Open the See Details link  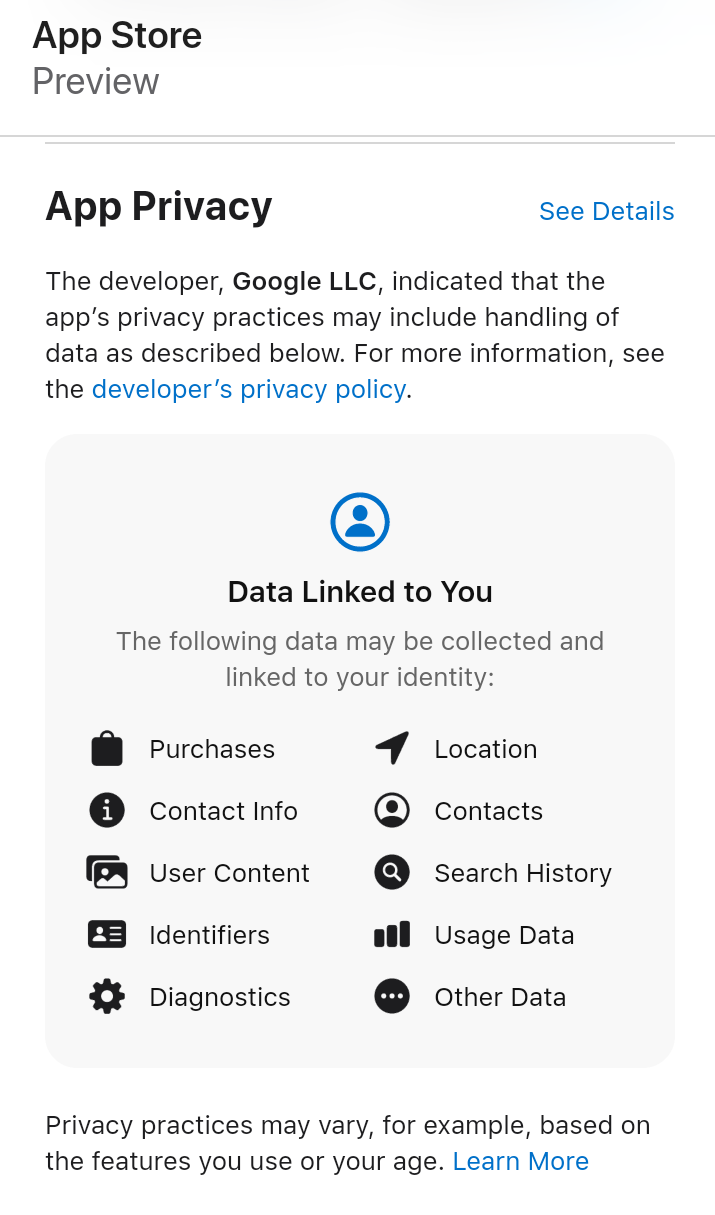[x=606, y=212]
